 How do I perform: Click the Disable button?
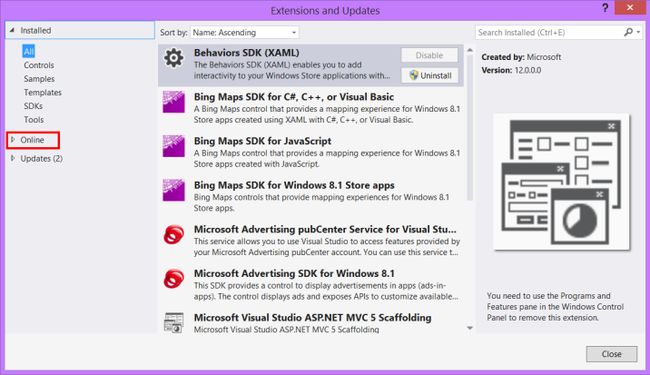429,55
